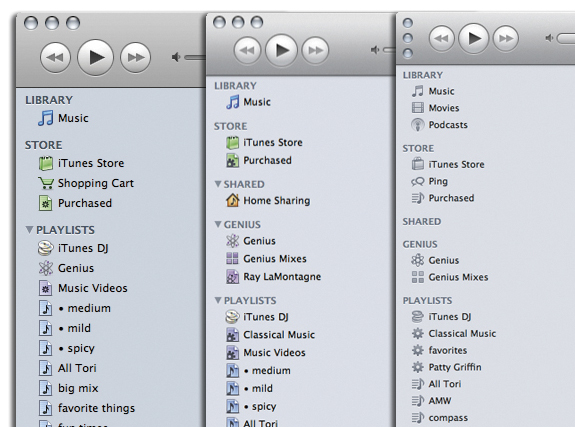Click Genius atom icon in middle window

click(x=232, y=241)
